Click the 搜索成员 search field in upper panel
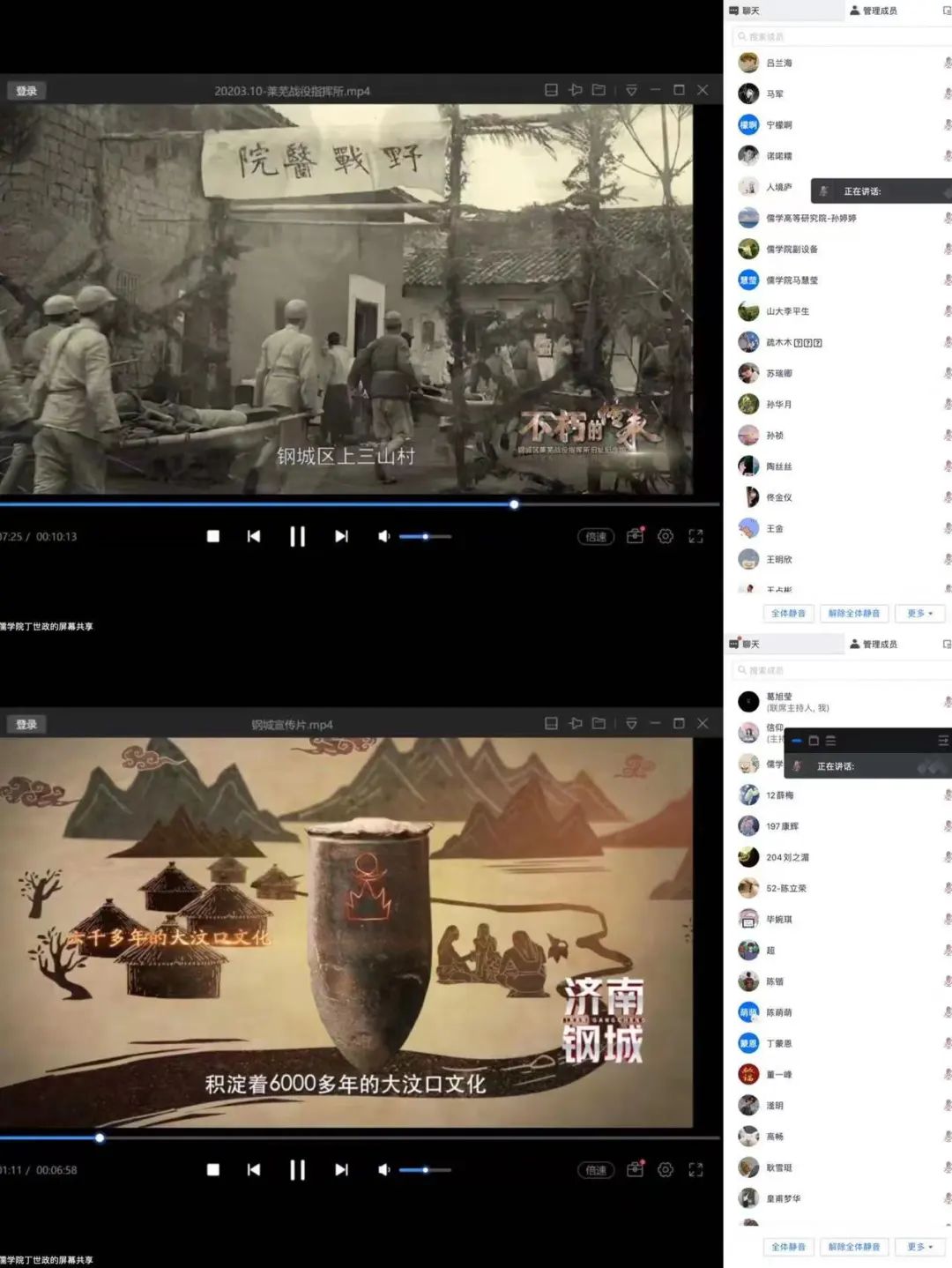Viewport: 952px width, 1268px height. [837, 36]
